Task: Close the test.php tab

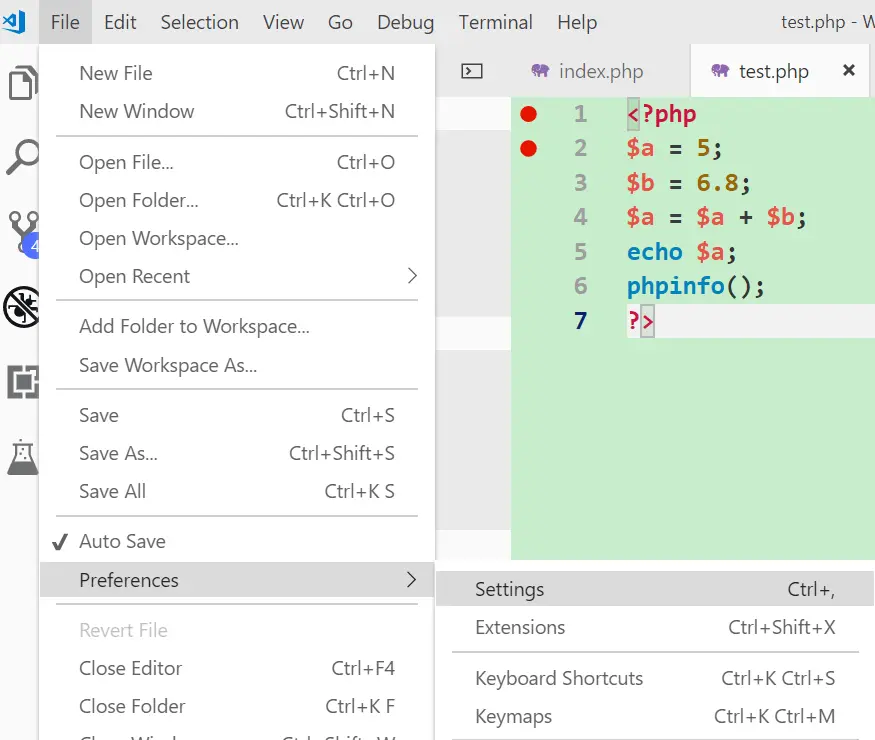Action: click(849, 70)
